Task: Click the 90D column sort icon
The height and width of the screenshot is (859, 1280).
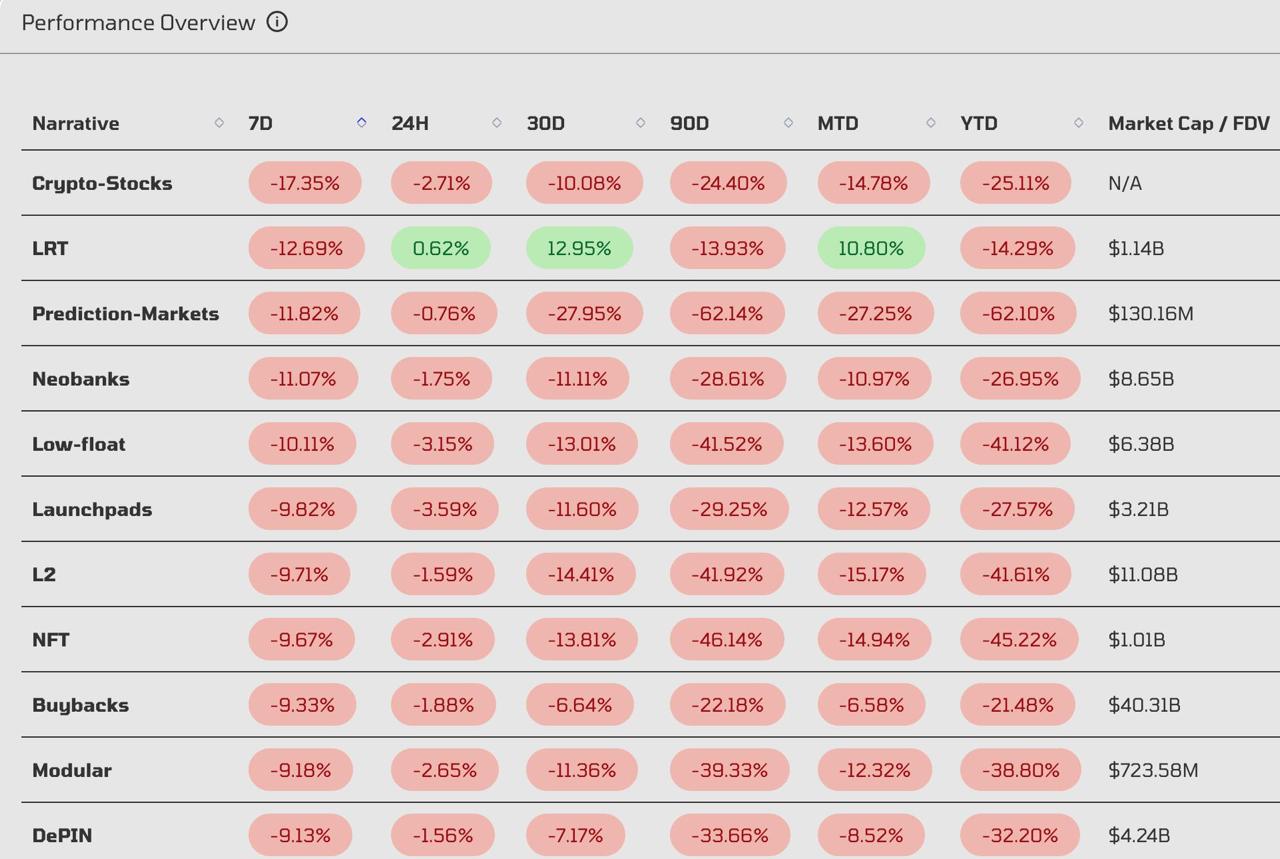Action: [788, 123]
